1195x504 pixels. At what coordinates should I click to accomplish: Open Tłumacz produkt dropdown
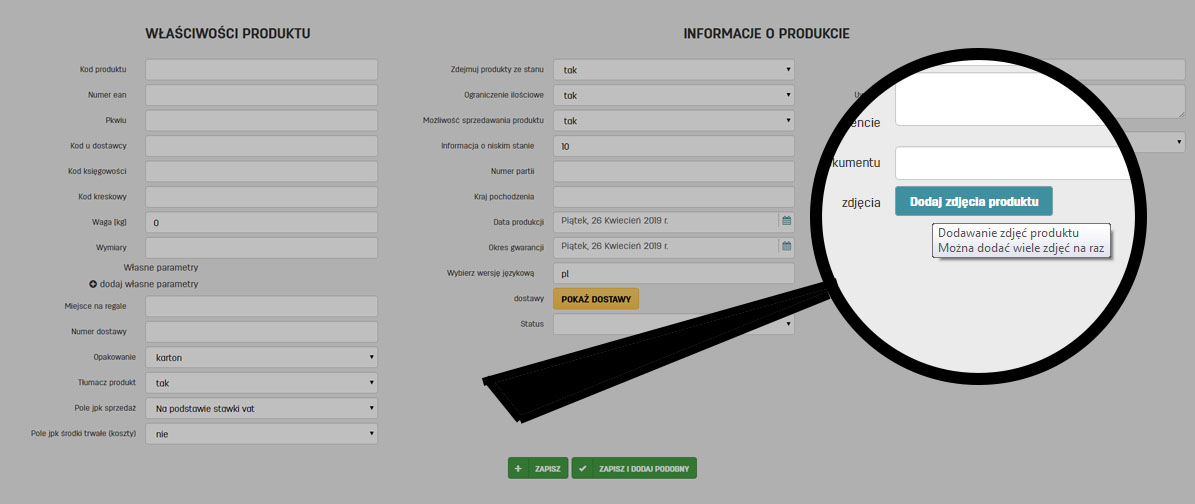(261, 382)
